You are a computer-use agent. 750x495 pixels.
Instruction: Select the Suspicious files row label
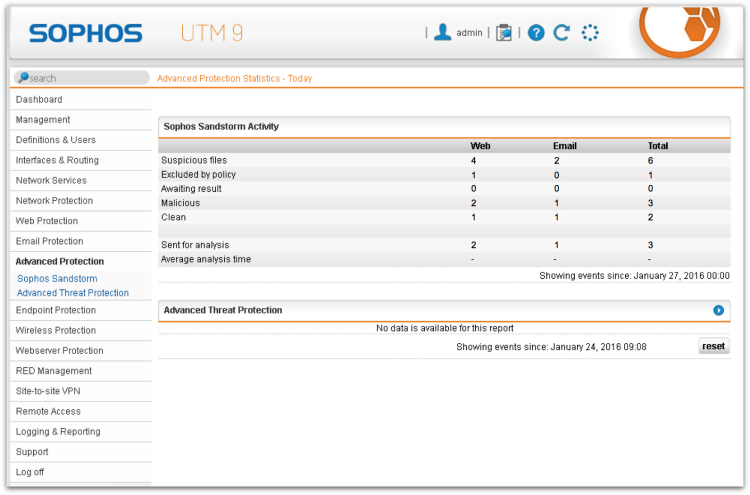194,160
